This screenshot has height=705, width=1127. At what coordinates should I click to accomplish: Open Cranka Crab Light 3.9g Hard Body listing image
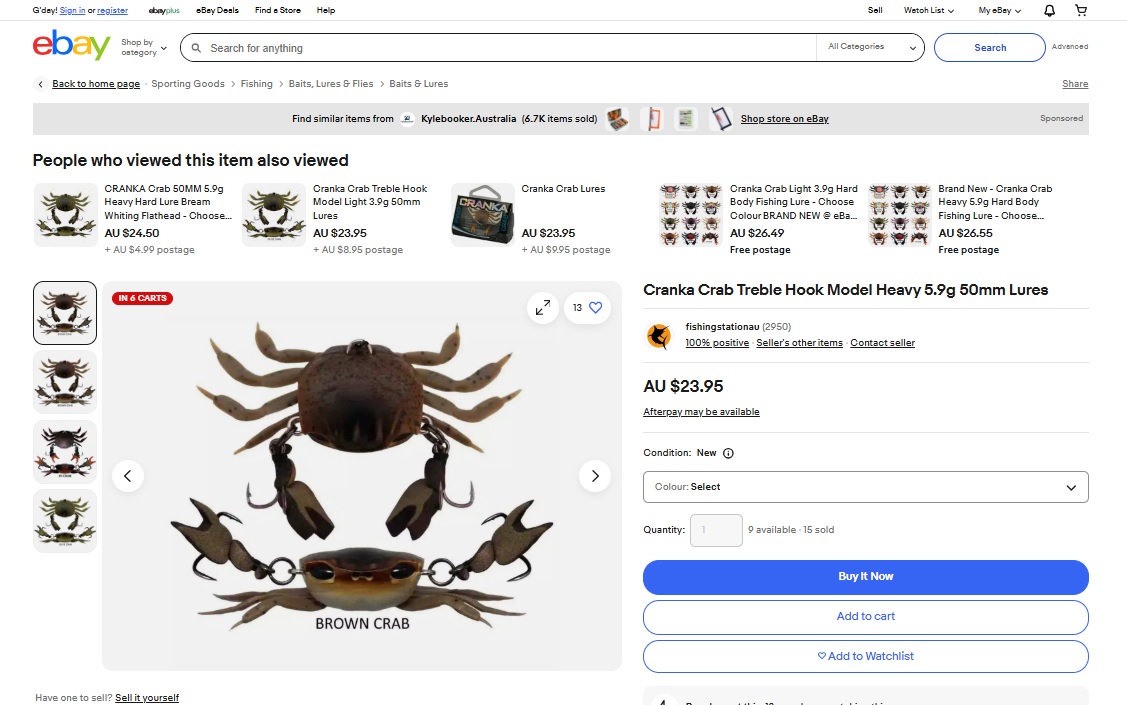click(691, 215)
